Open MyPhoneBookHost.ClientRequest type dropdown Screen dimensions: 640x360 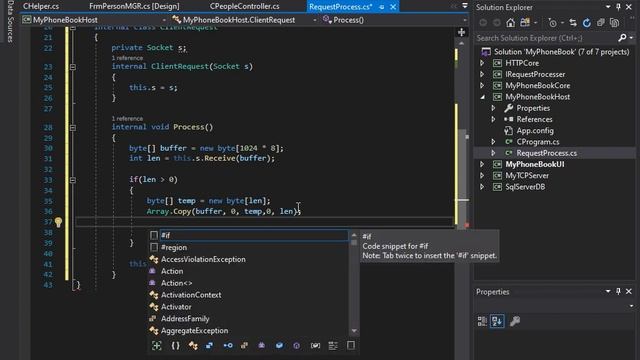tap(315, 20)
